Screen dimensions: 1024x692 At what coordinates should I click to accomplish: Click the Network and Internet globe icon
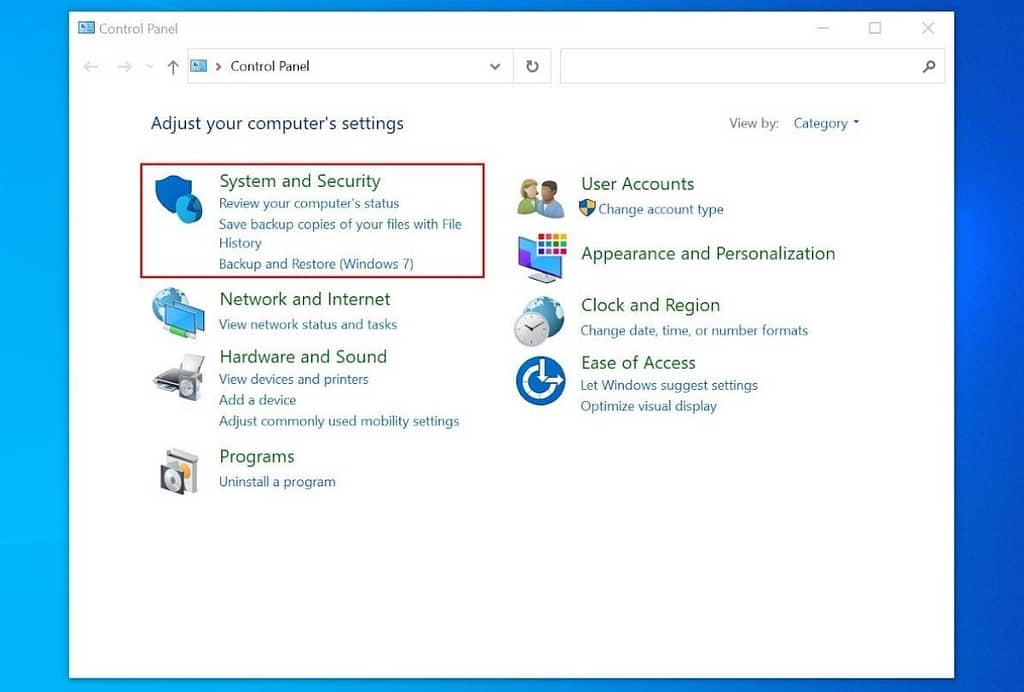178,313
